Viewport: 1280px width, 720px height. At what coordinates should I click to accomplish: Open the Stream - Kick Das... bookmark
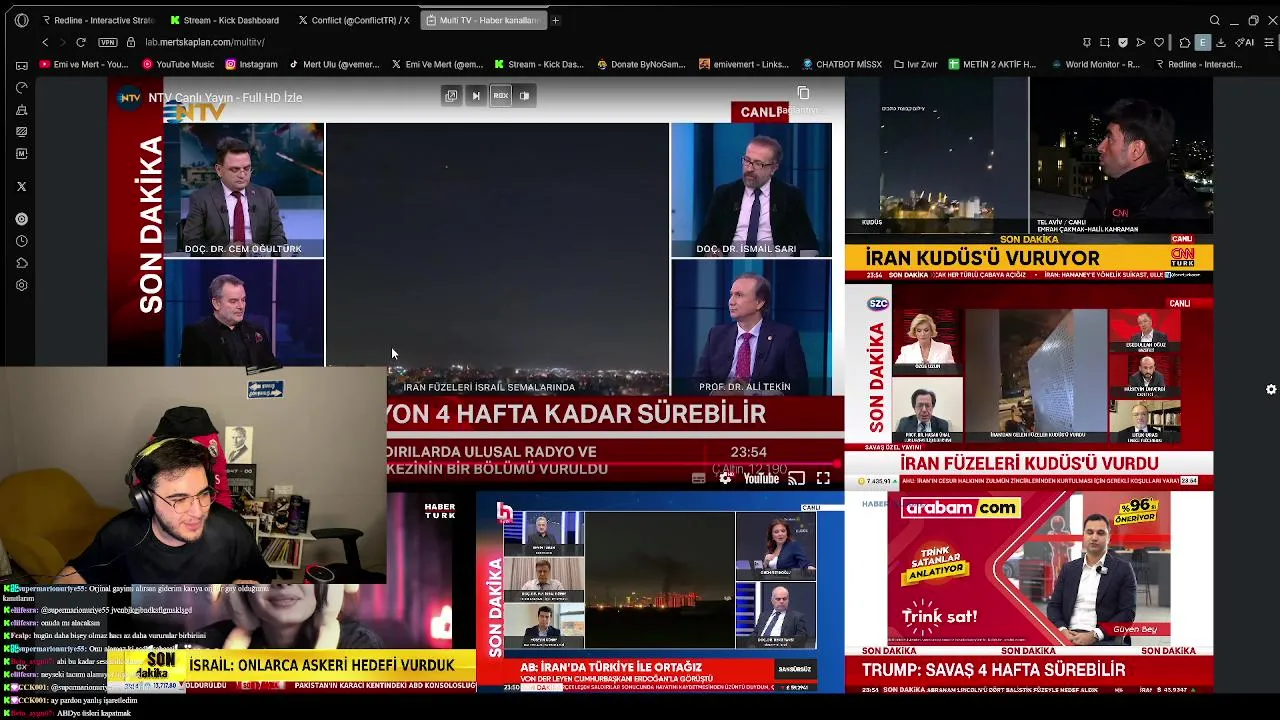(538, 64)
